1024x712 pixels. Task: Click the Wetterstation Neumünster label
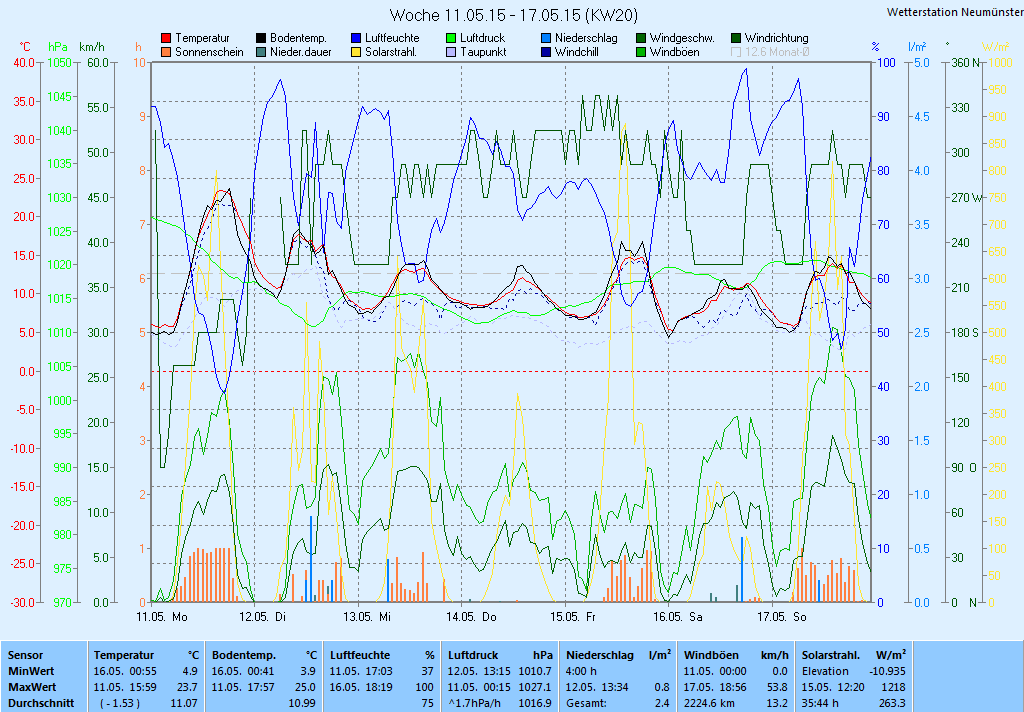[x=955, y=12]
